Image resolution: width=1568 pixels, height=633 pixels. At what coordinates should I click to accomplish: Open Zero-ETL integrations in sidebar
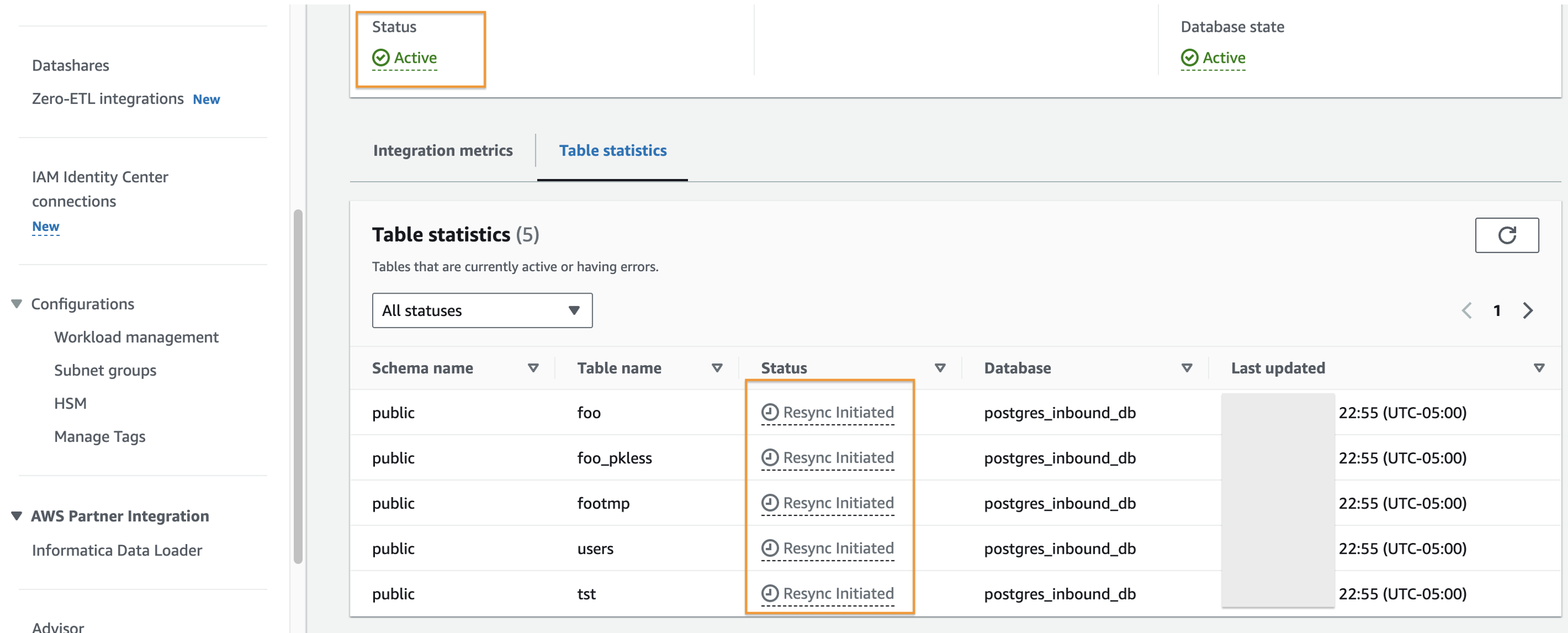click(x=108, y=99)
